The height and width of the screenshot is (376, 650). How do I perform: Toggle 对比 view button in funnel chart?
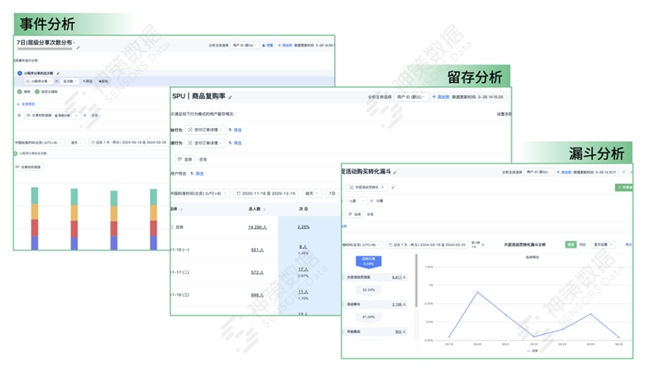point(582,245)
